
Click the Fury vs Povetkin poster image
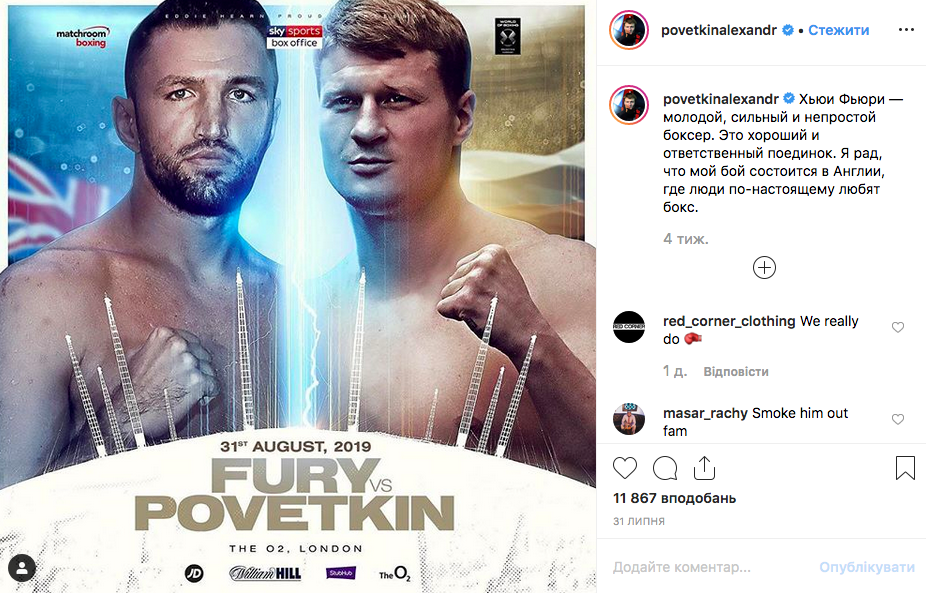click(298, 296)
